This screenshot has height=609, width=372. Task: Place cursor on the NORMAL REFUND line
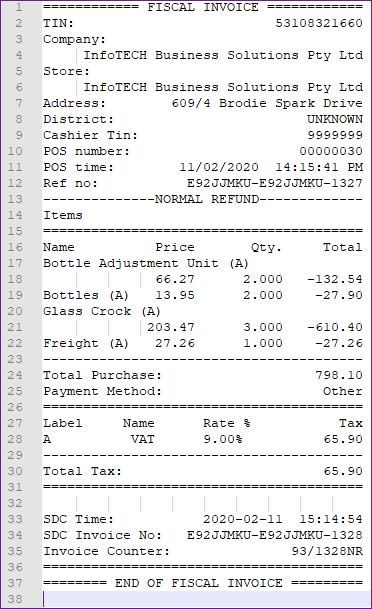pos(203,199)
